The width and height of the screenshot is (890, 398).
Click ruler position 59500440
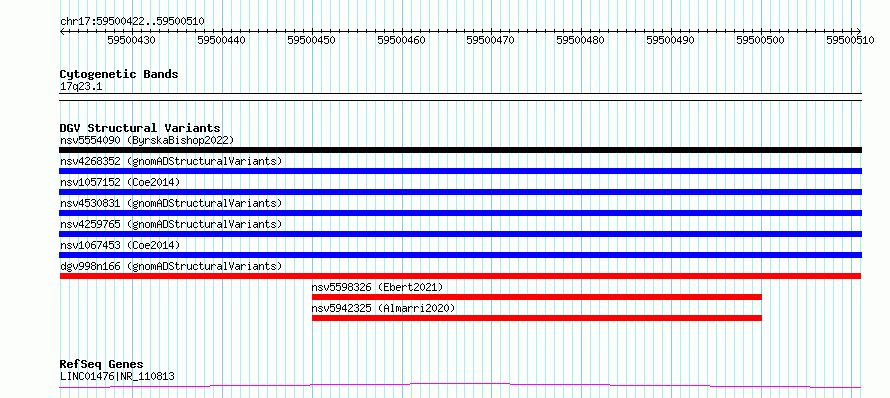point(221,40)
